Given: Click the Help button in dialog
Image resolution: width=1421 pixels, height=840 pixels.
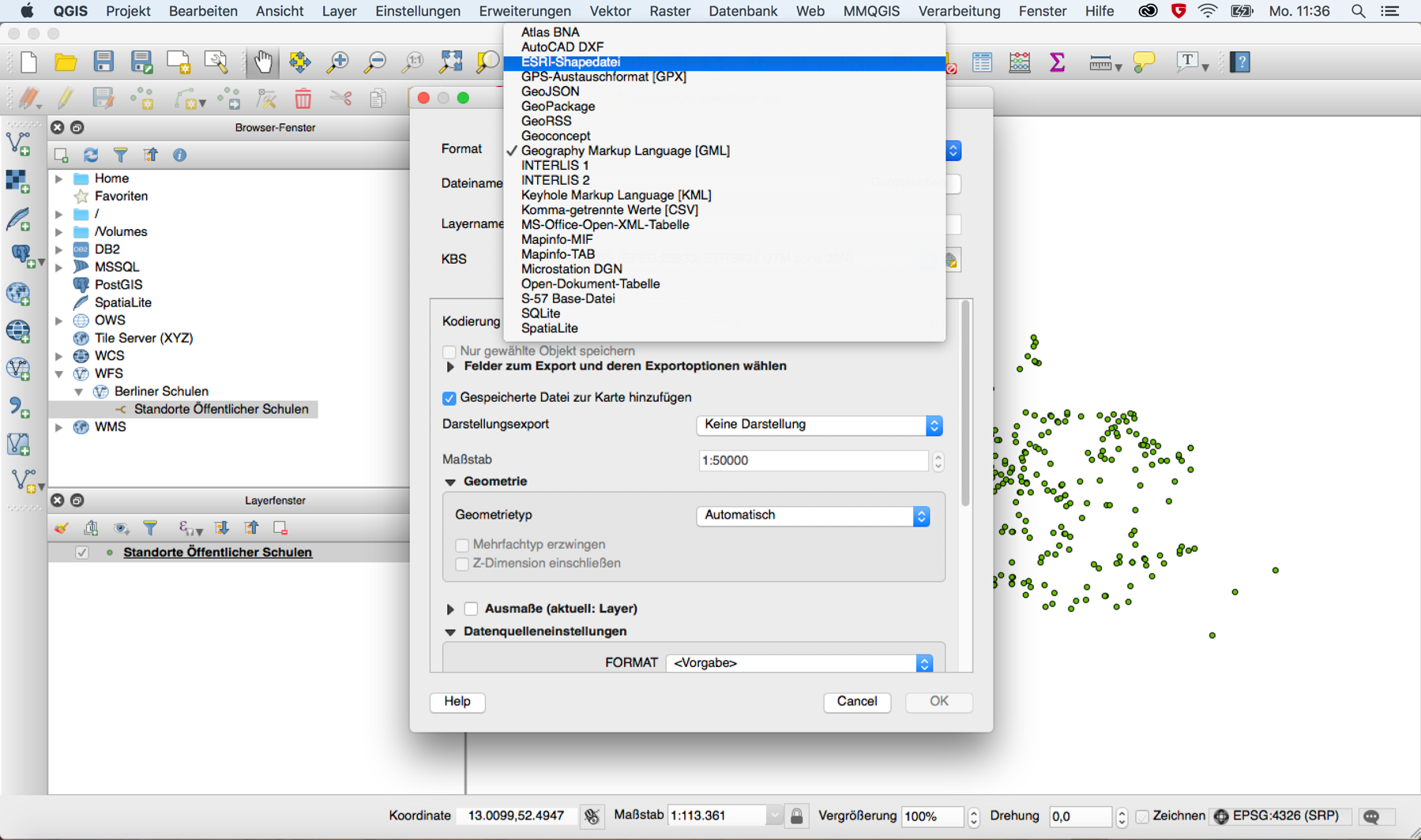Looking at the screenshot, I should click(x=457, y=702).
